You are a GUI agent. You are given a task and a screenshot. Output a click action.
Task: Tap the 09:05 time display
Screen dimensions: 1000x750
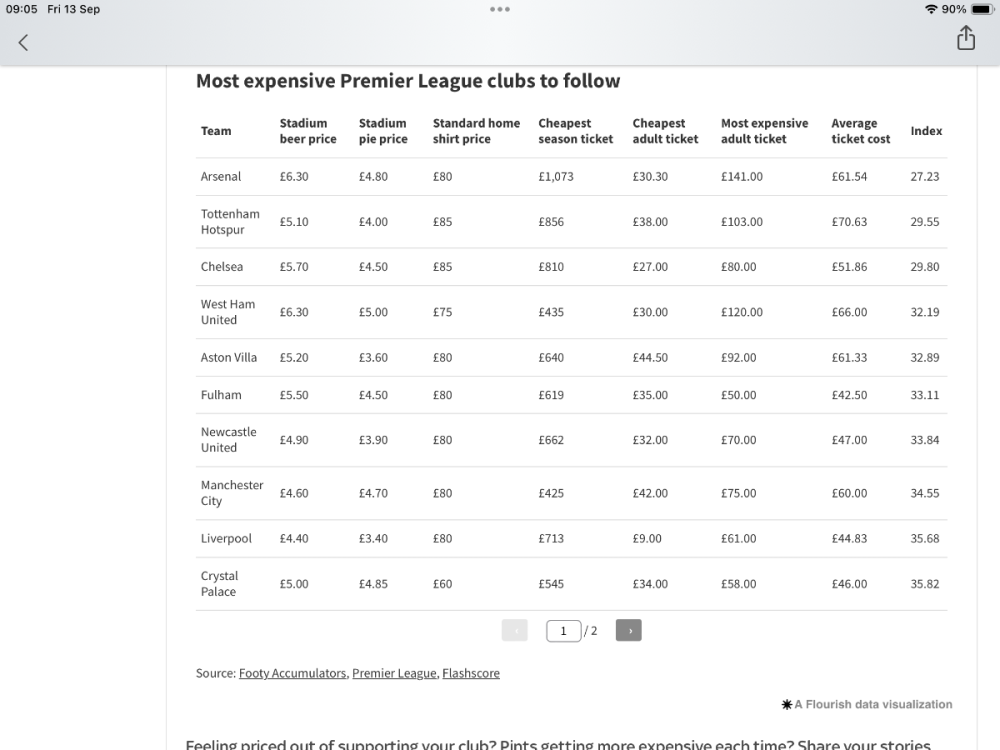point(20,9)
